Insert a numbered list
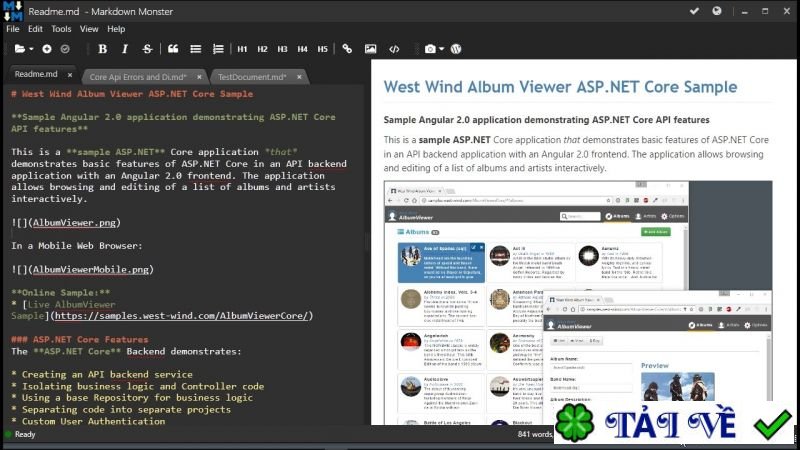 coord(218,49)
